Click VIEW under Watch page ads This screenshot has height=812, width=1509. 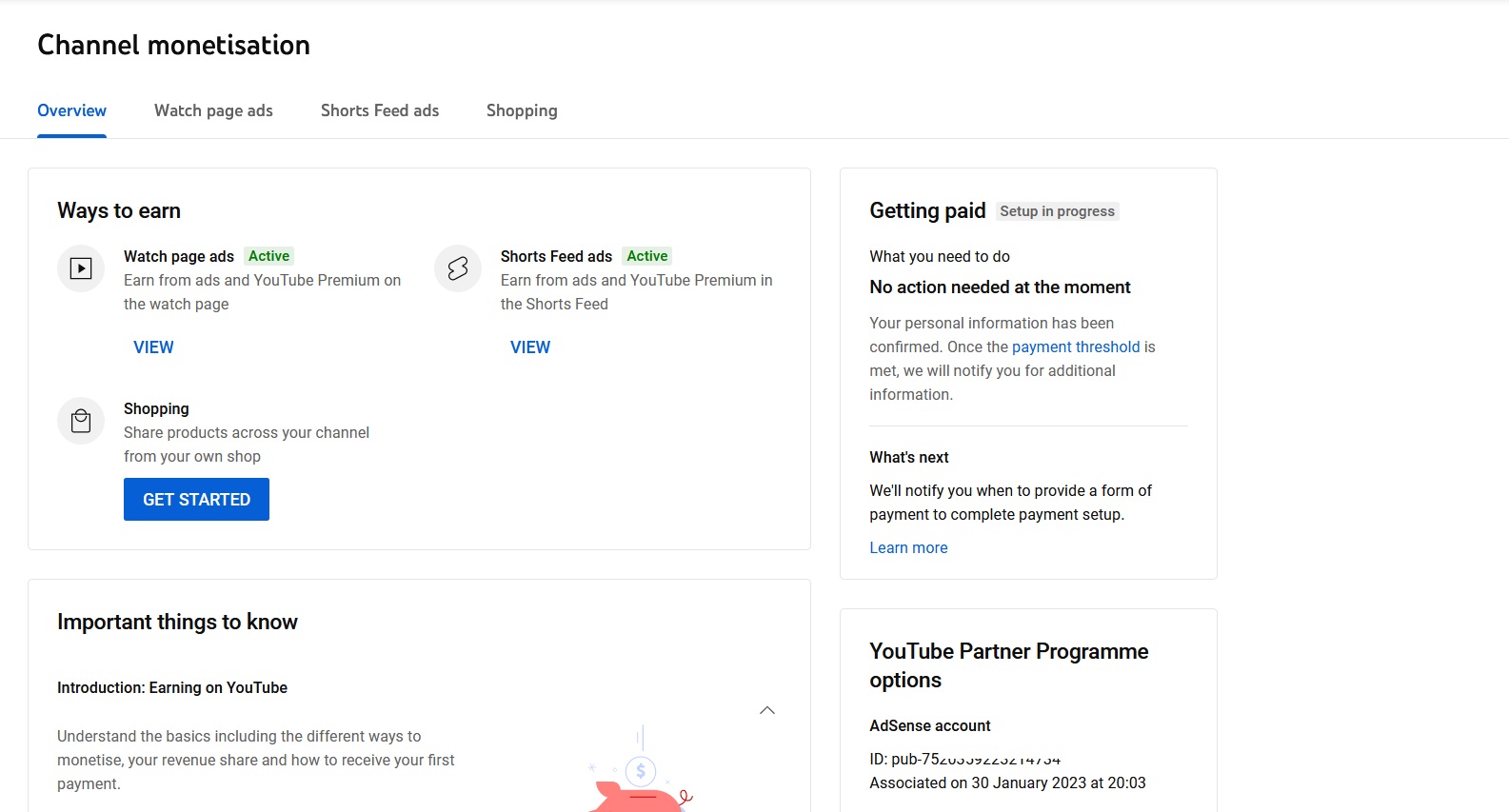(x=153, y=347)
